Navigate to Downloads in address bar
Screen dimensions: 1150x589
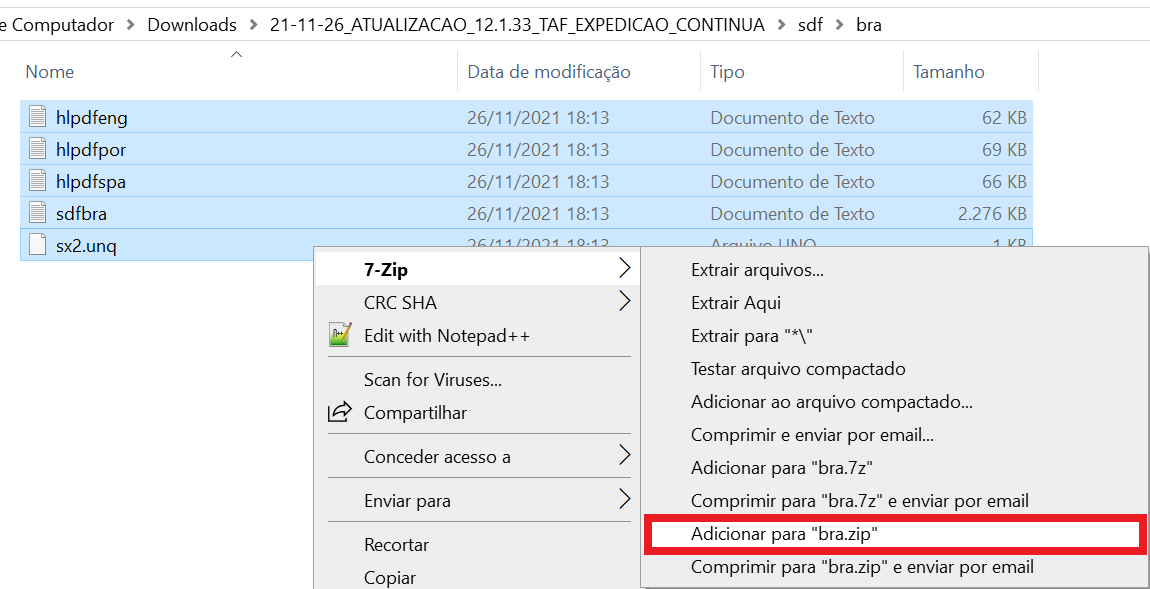tap(192, 25)
